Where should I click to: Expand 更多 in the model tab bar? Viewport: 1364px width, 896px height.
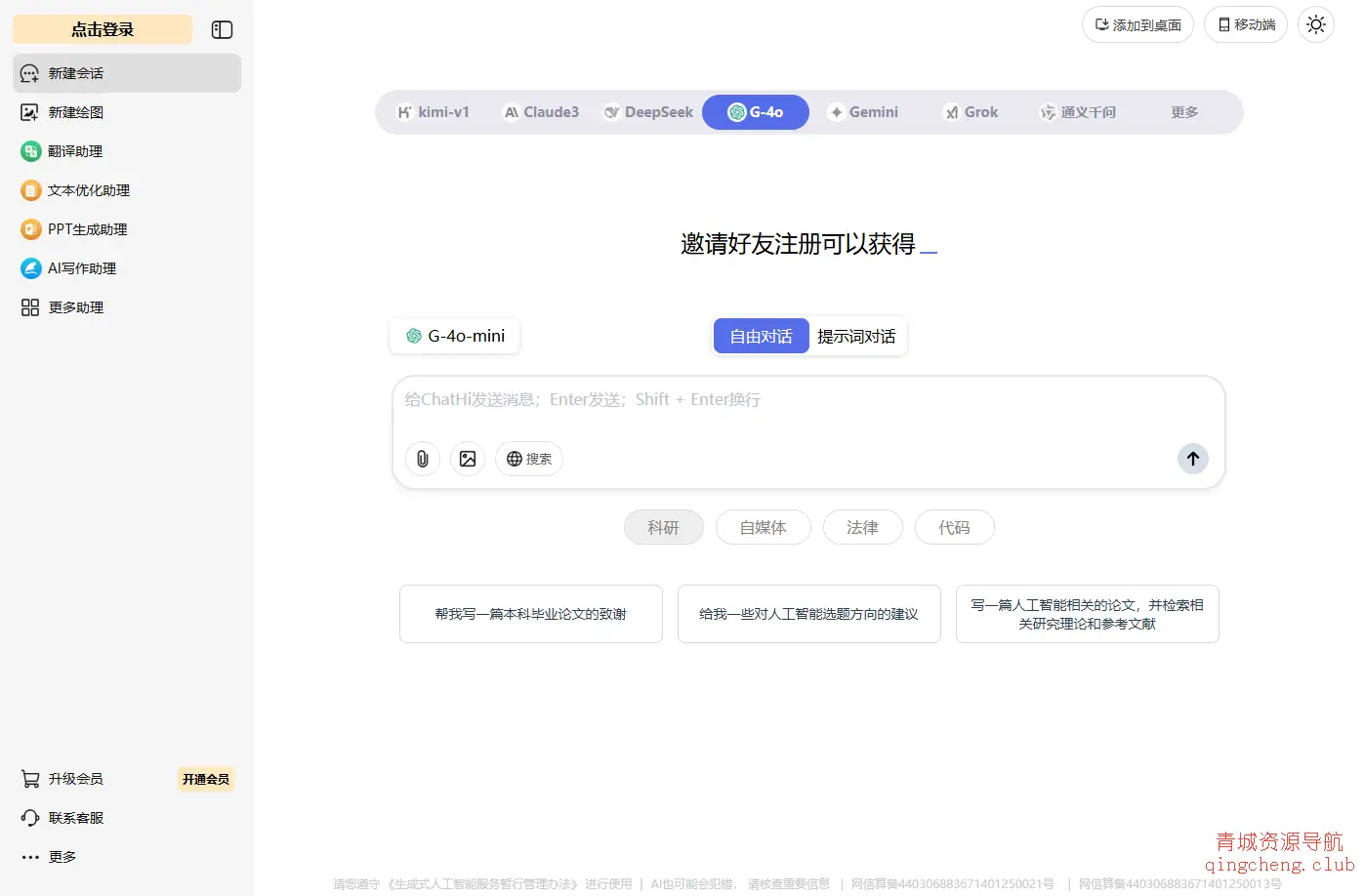click(x=1183, y=112)
